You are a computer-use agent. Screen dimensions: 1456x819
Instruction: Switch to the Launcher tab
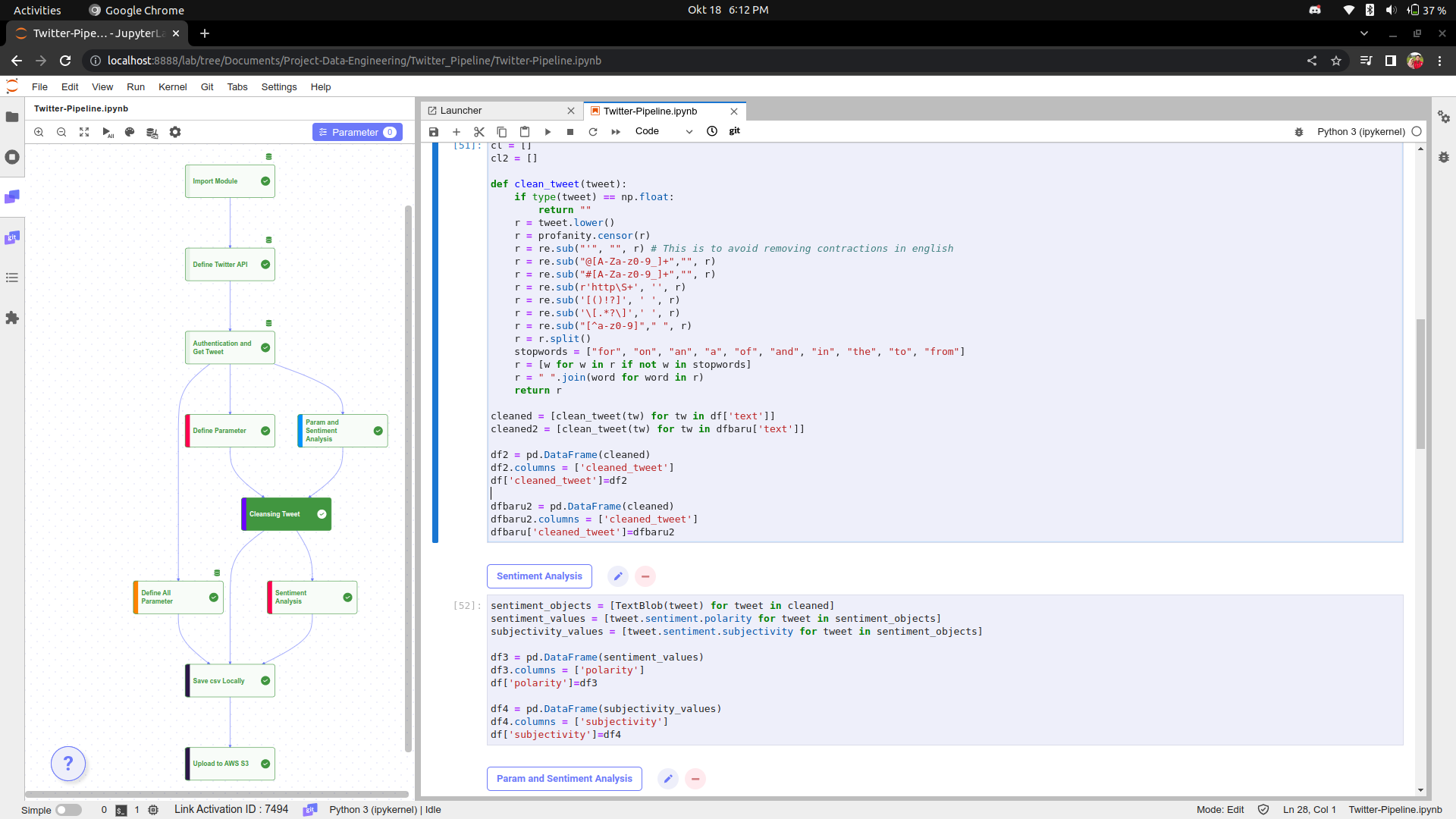tap(461, 111)
